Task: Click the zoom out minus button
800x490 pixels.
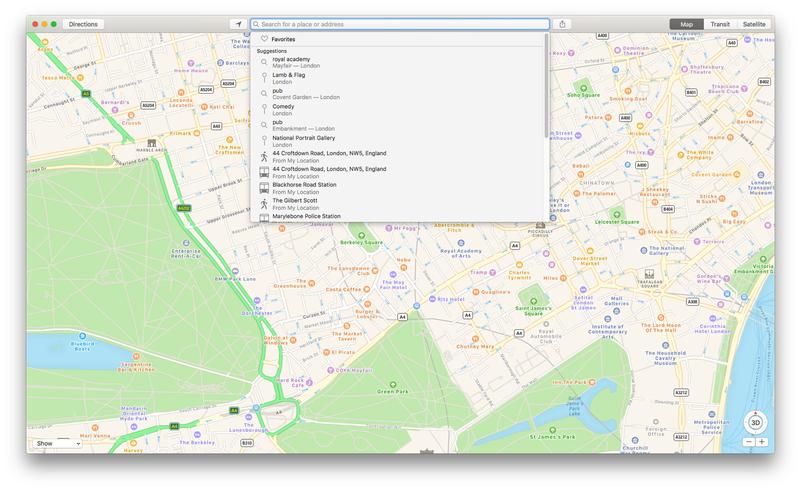Action: pyautogui.click(x=746, y=442)
